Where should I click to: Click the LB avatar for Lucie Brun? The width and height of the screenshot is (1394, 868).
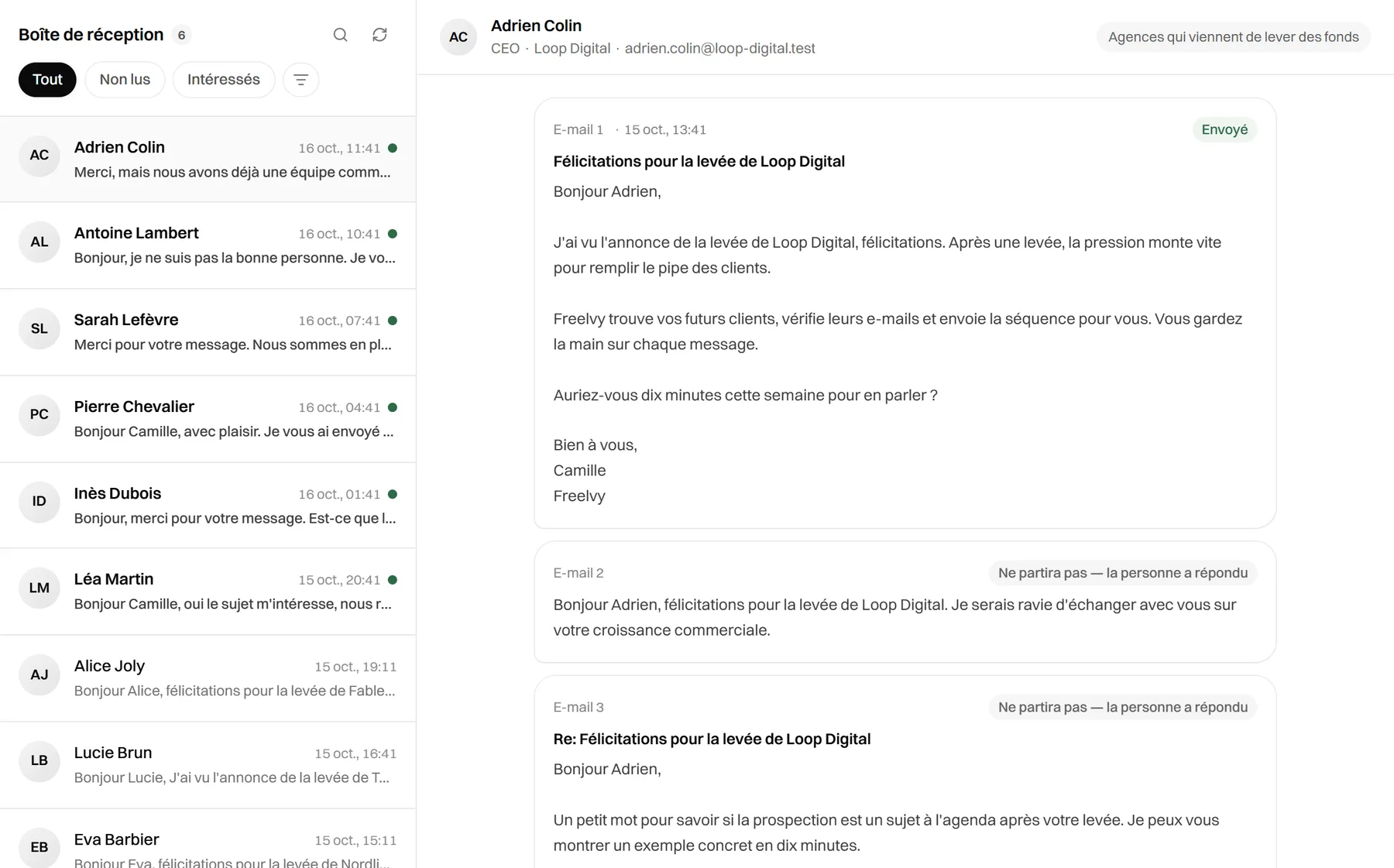[x=39, y=761]
